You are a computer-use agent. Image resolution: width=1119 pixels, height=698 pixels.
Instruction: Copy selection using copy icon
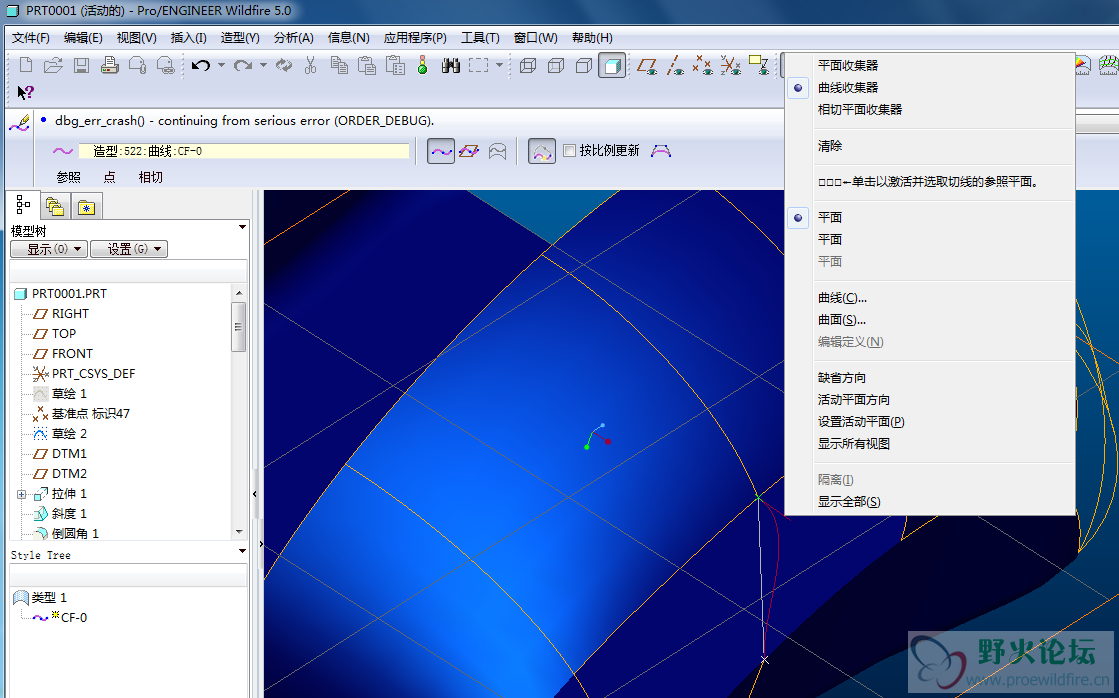point(339,66)
